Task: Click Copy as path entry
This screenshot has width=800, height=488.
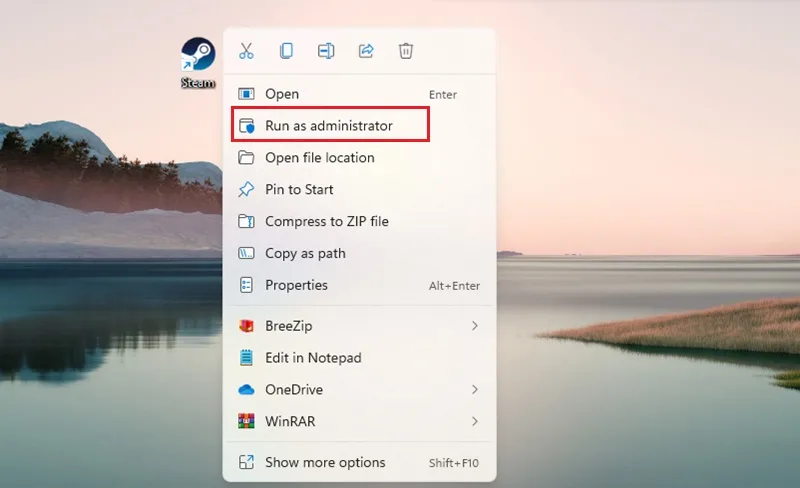Action: point(359,253)
